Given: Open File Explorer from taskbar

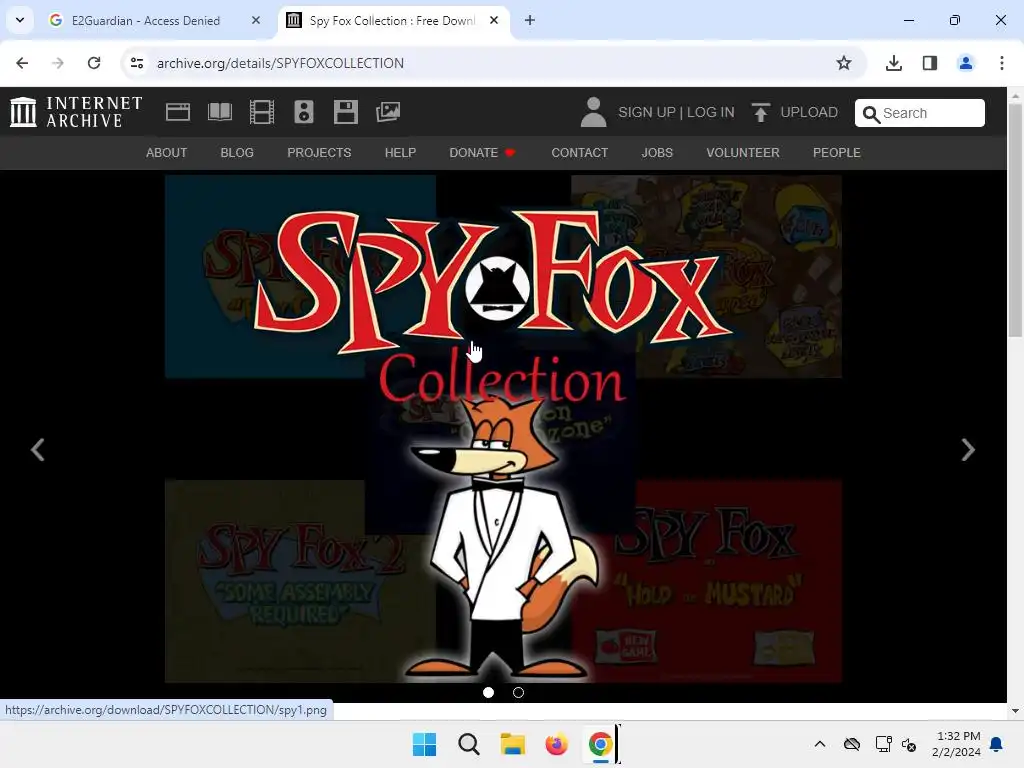Looking at the screenshot, I should (x=513, y=744).
